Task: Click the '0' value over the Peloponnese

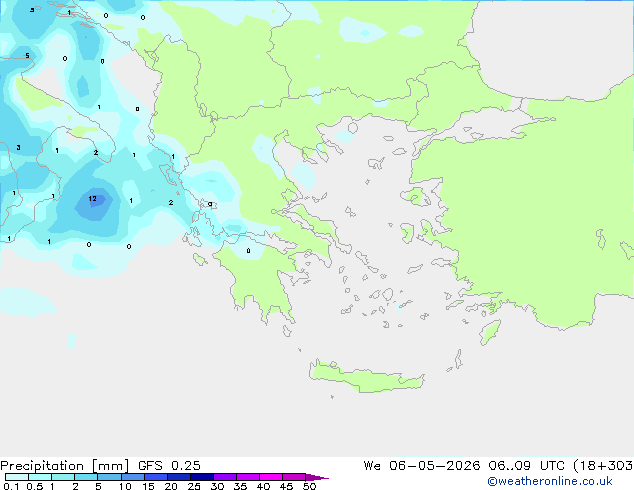Action: (x=248, y=251)
